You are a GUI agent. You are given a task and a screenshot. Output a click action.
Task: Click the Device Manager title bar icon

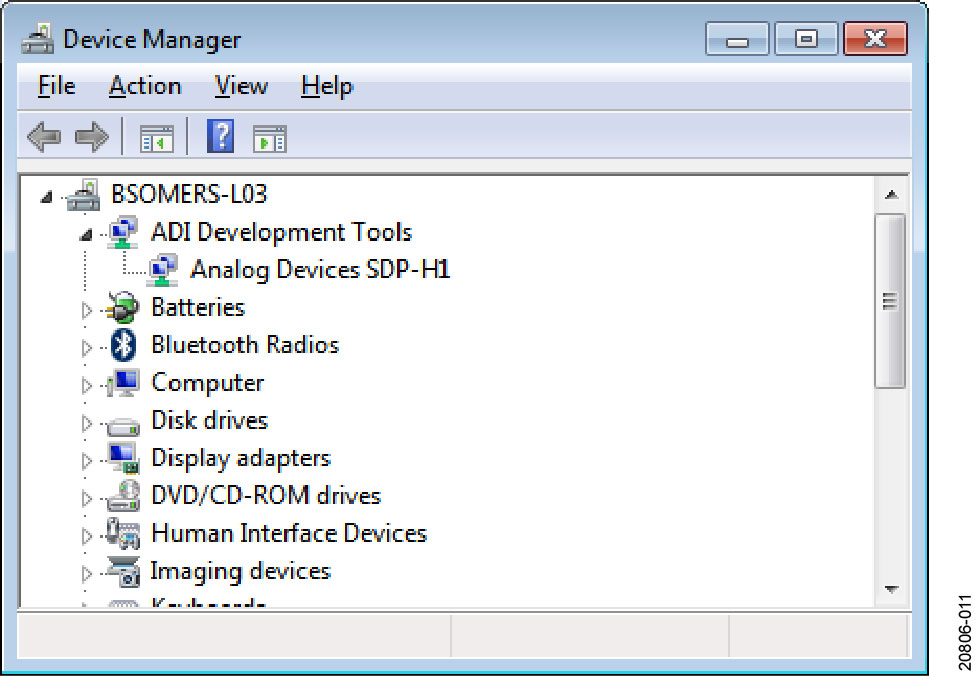(37, 39)
